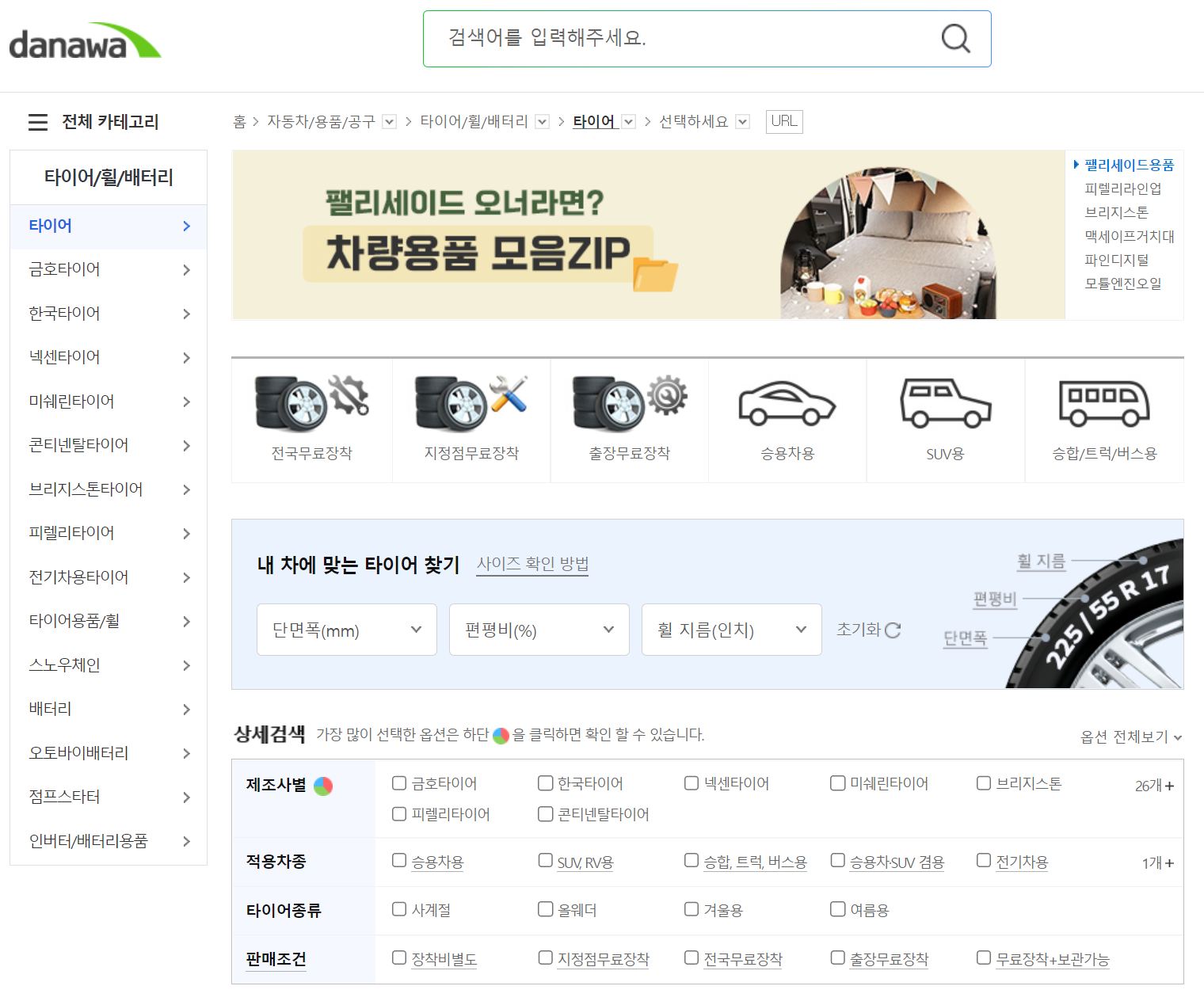This screenshot has height=1005, width=1204.
Task: Select 전국무료장착 tire icon
Action: coord(311,403)
